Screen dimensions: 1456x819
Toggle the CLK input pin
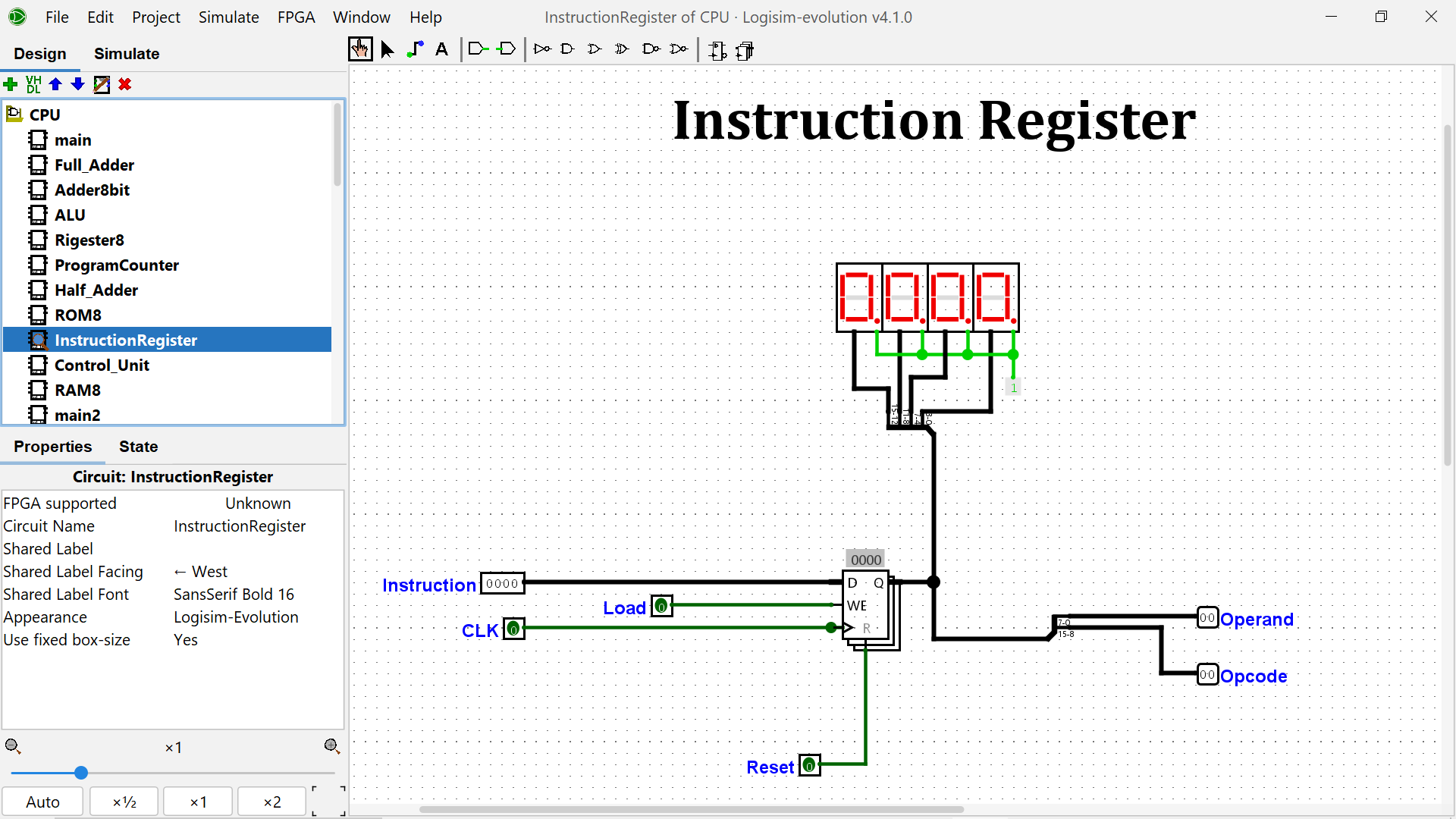tap(514, 629)
